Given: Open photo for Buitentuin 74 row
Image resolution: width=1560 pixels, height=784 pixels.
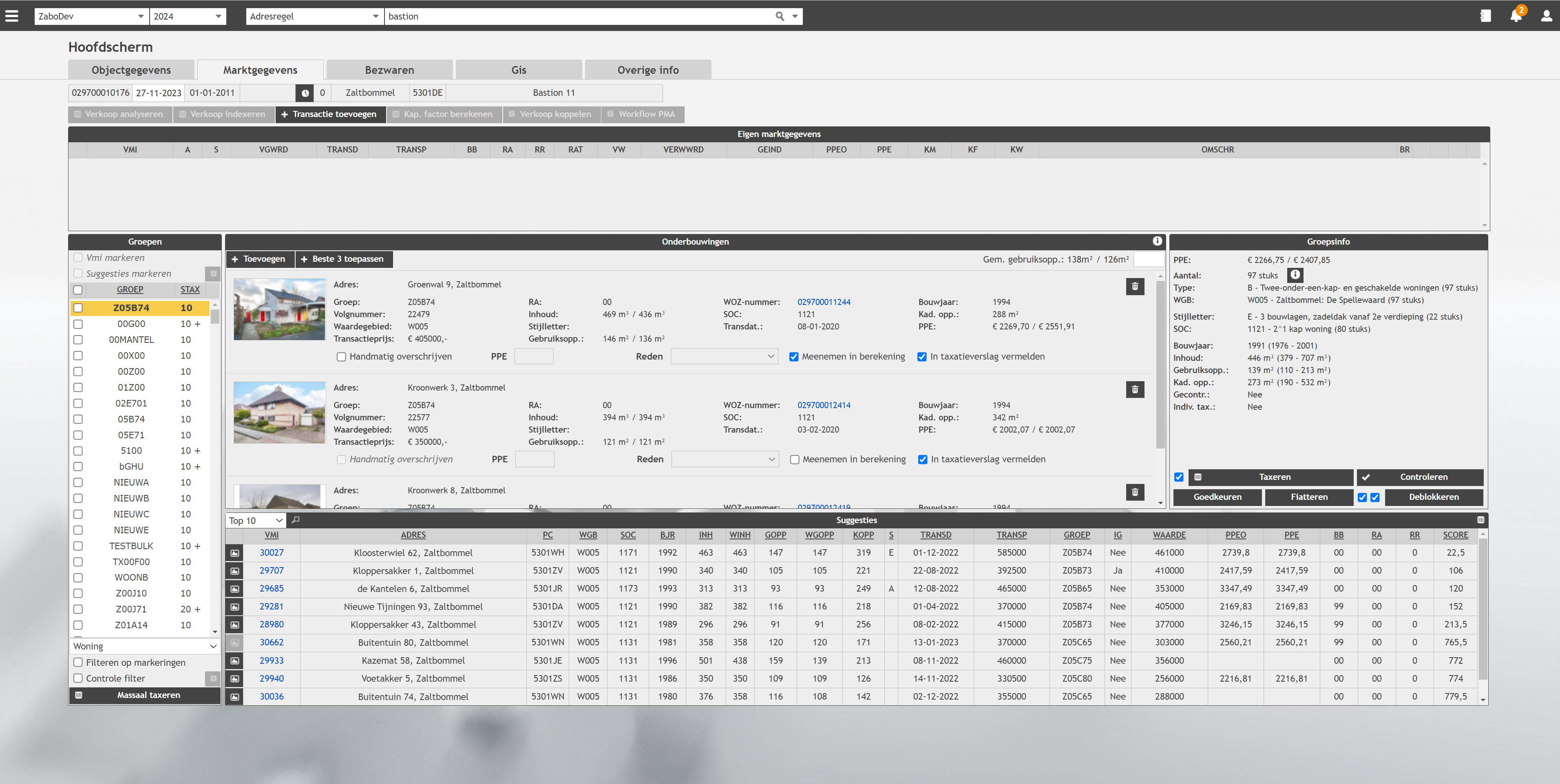Looking at the screenshot, I should pos(235,697).
